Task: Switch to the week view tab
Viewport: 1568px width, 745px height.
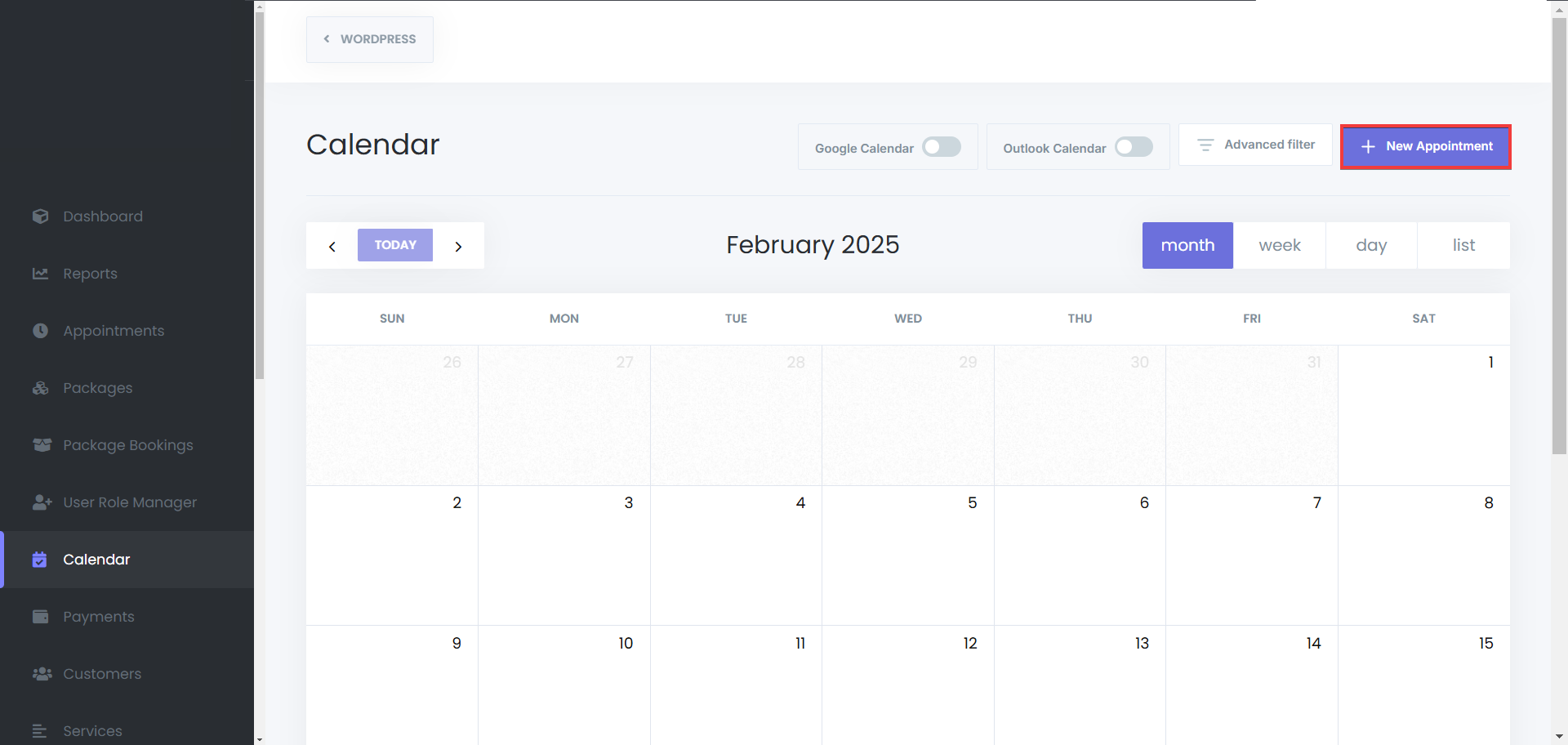Action: pos(1279,246)
